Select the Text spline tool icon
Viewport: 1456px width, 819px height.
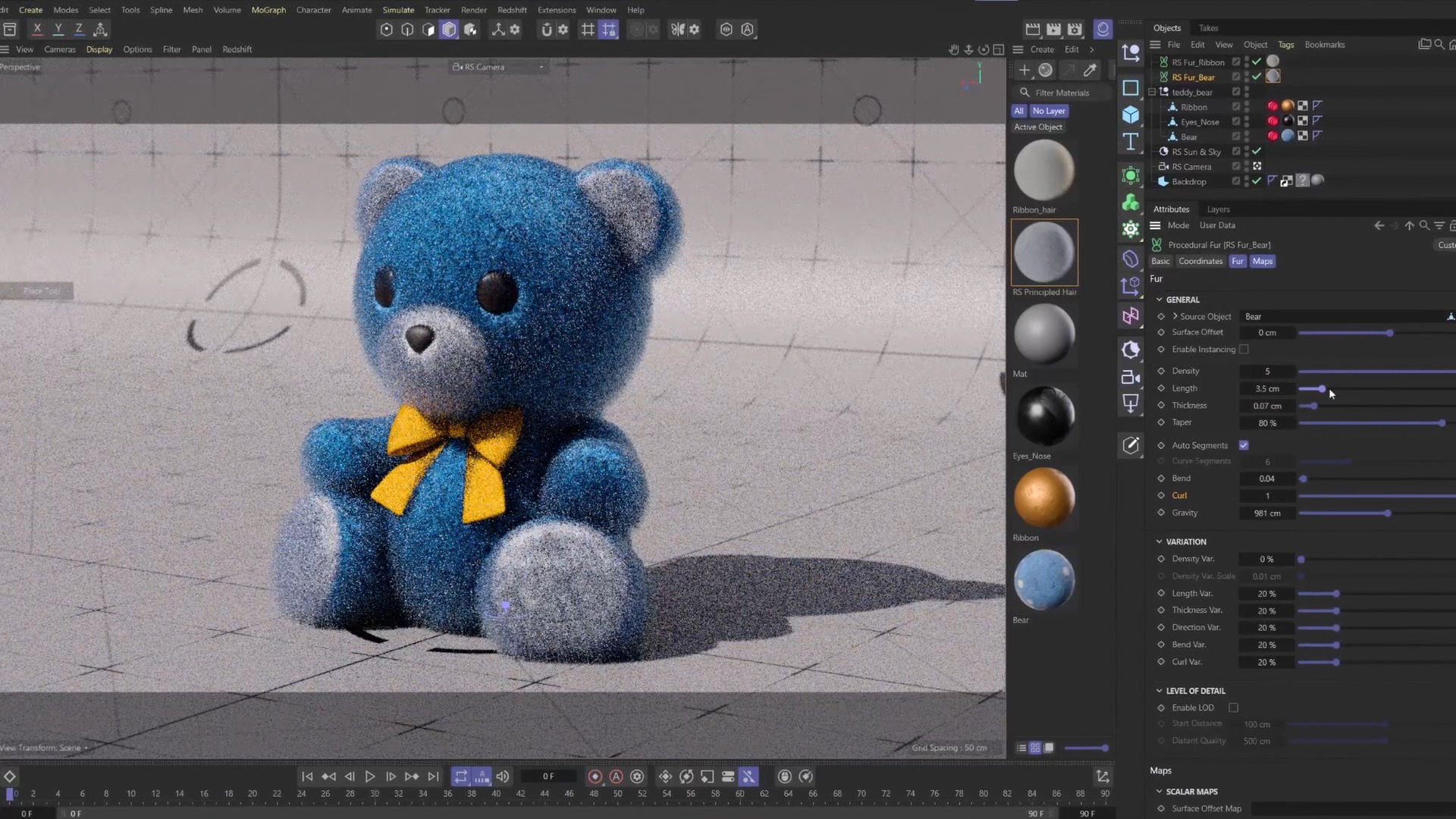click(1131, 142)
